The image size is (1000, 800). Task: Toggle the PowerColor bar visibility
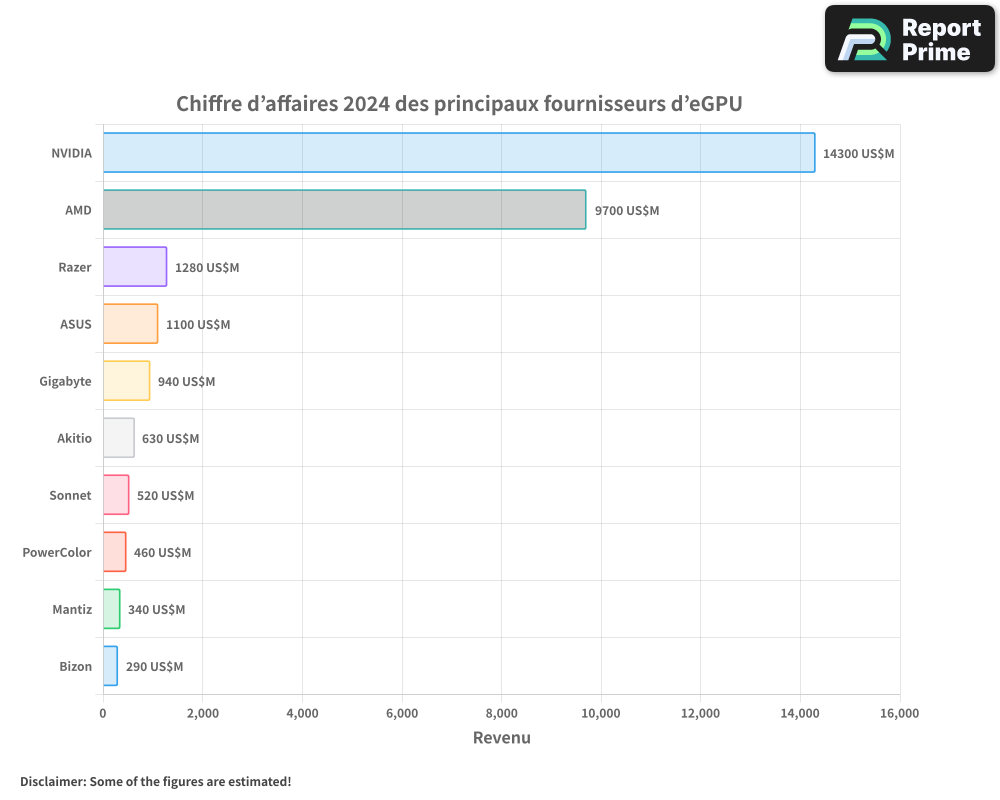coord(114,552)
